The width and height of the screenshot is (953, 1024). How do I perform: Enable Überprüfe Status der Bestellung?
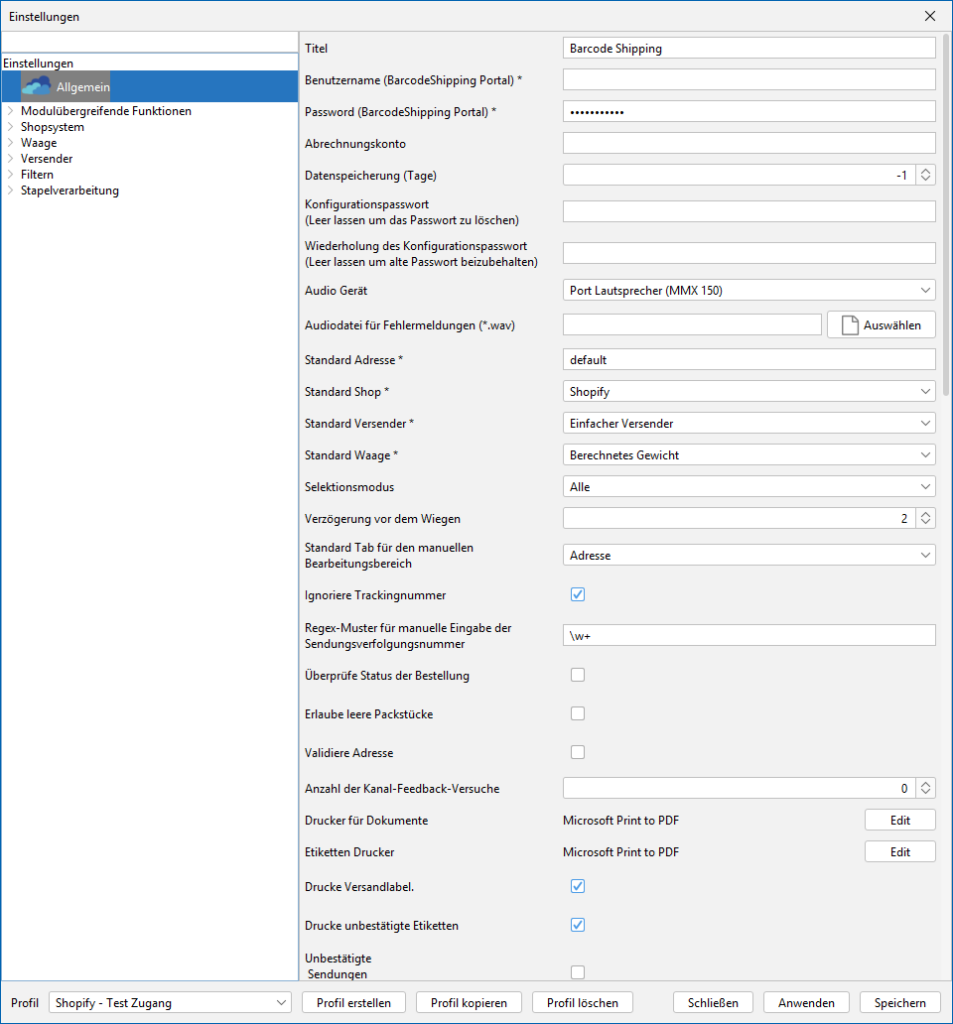(577, 675)
